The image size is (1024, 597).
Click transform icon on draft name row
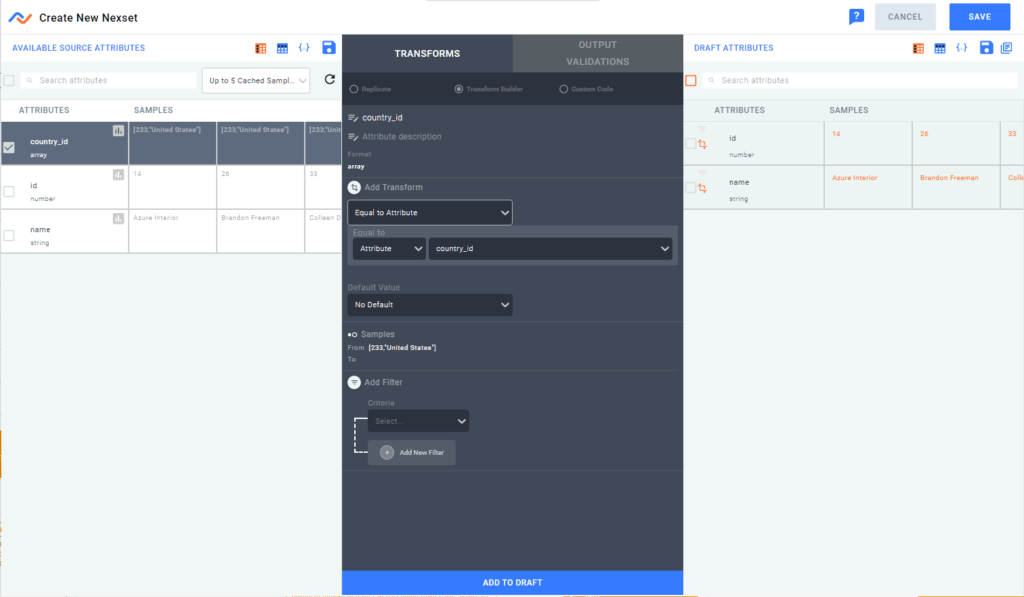pyautogui.click(x=703, y=188)
